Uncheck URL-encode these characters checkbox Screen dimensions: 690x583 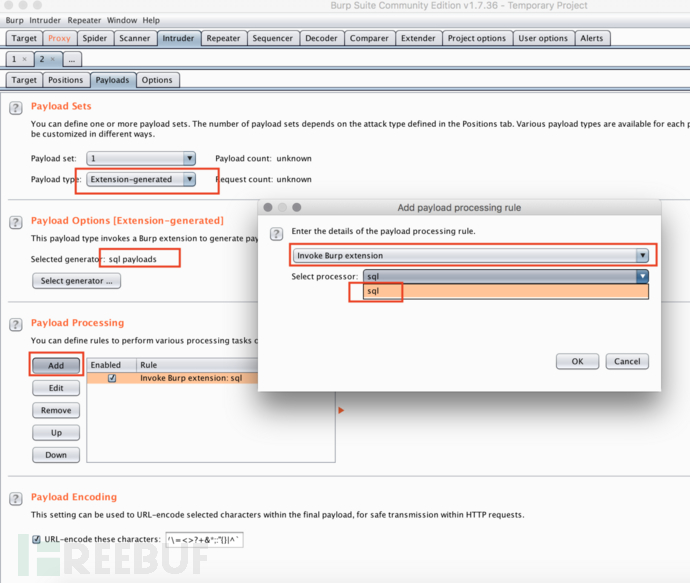[x=36, y=540]
